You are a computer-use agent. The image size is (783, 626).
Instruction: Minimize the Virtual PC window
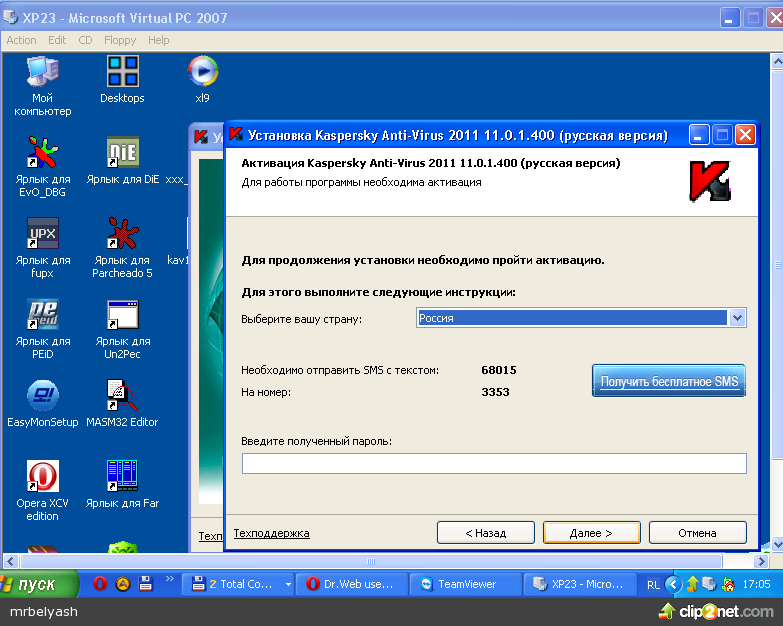pos(730,18)
